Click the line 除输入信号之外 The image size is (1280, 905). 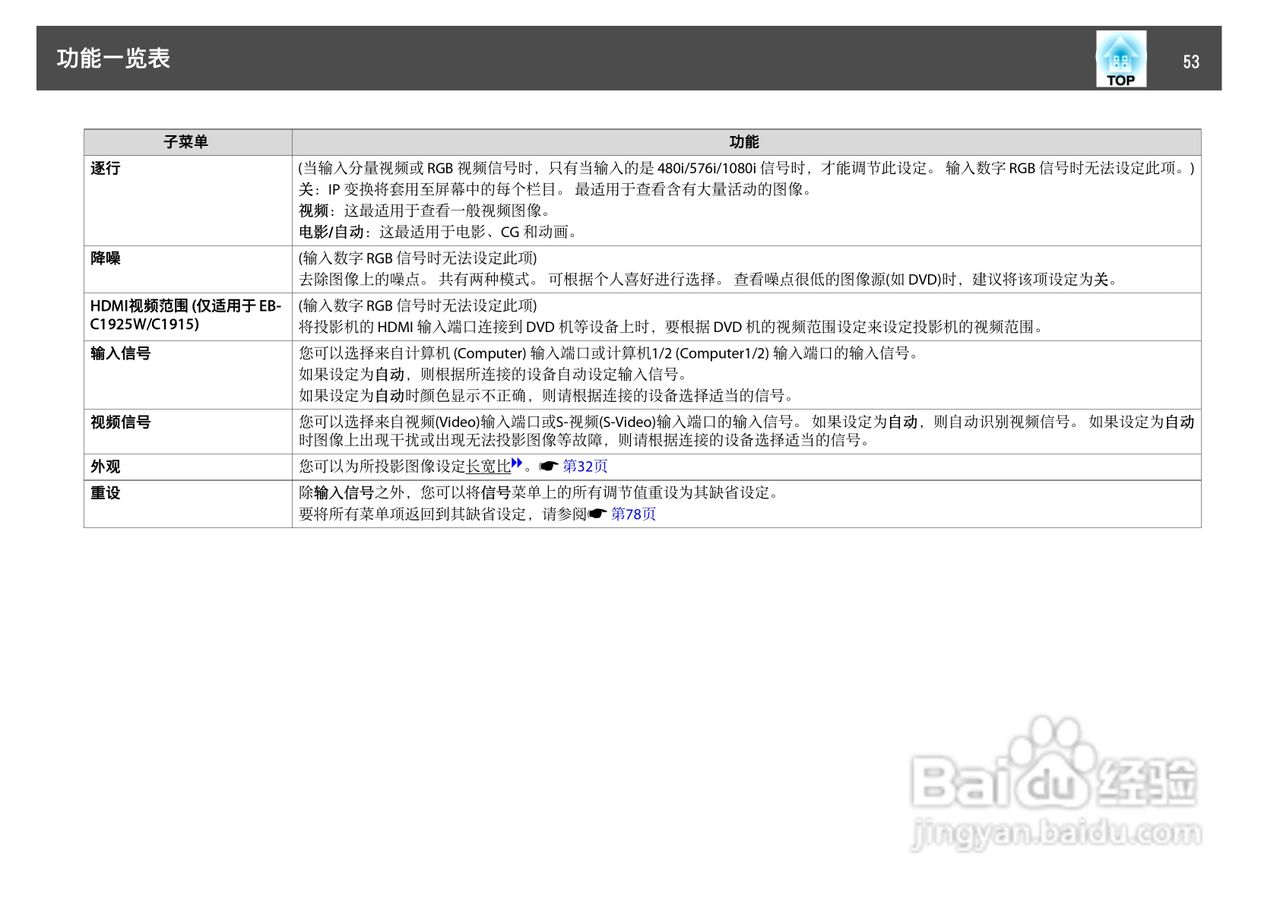538,493
